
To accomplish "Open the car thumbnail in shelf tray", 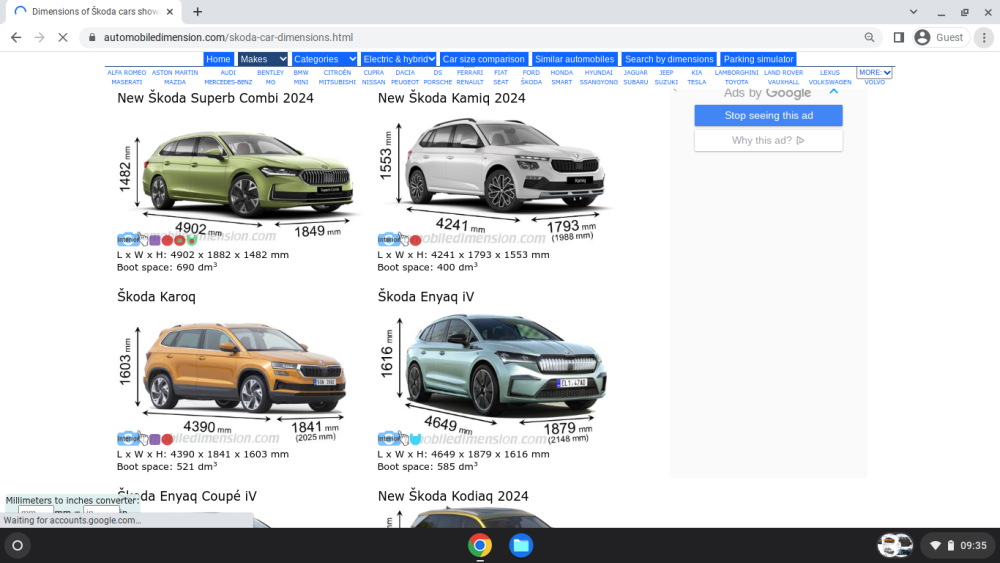I will click(895, 545).
